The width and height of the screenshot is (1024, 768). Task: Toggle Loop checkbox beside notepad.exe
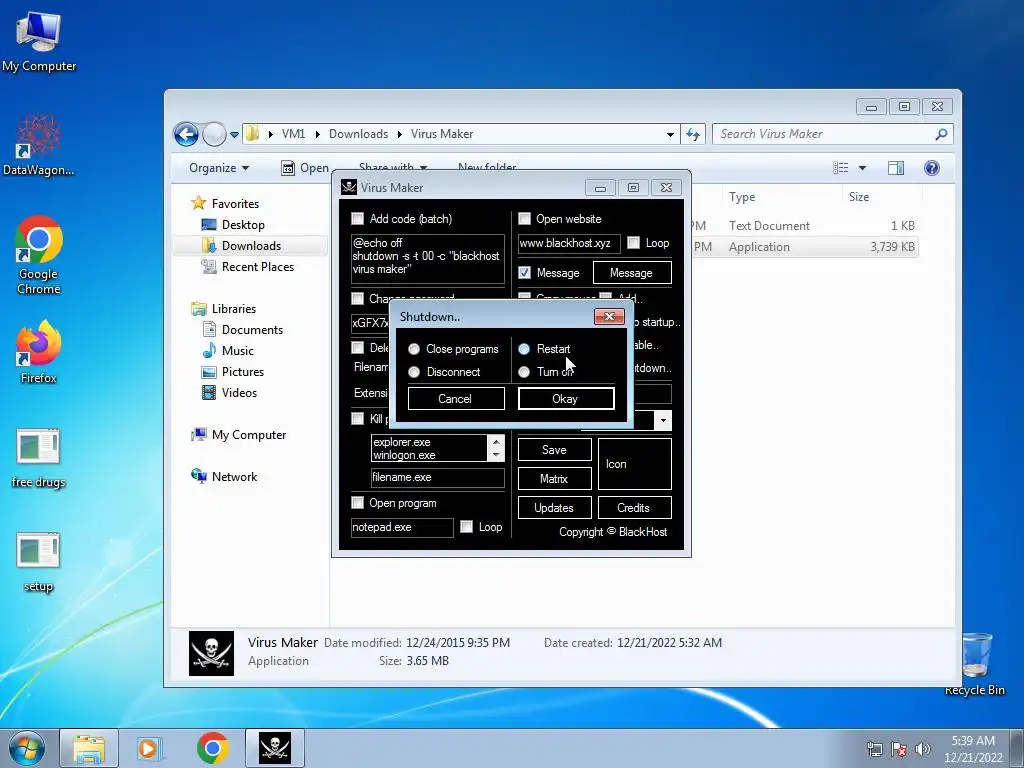pos(466,526)
